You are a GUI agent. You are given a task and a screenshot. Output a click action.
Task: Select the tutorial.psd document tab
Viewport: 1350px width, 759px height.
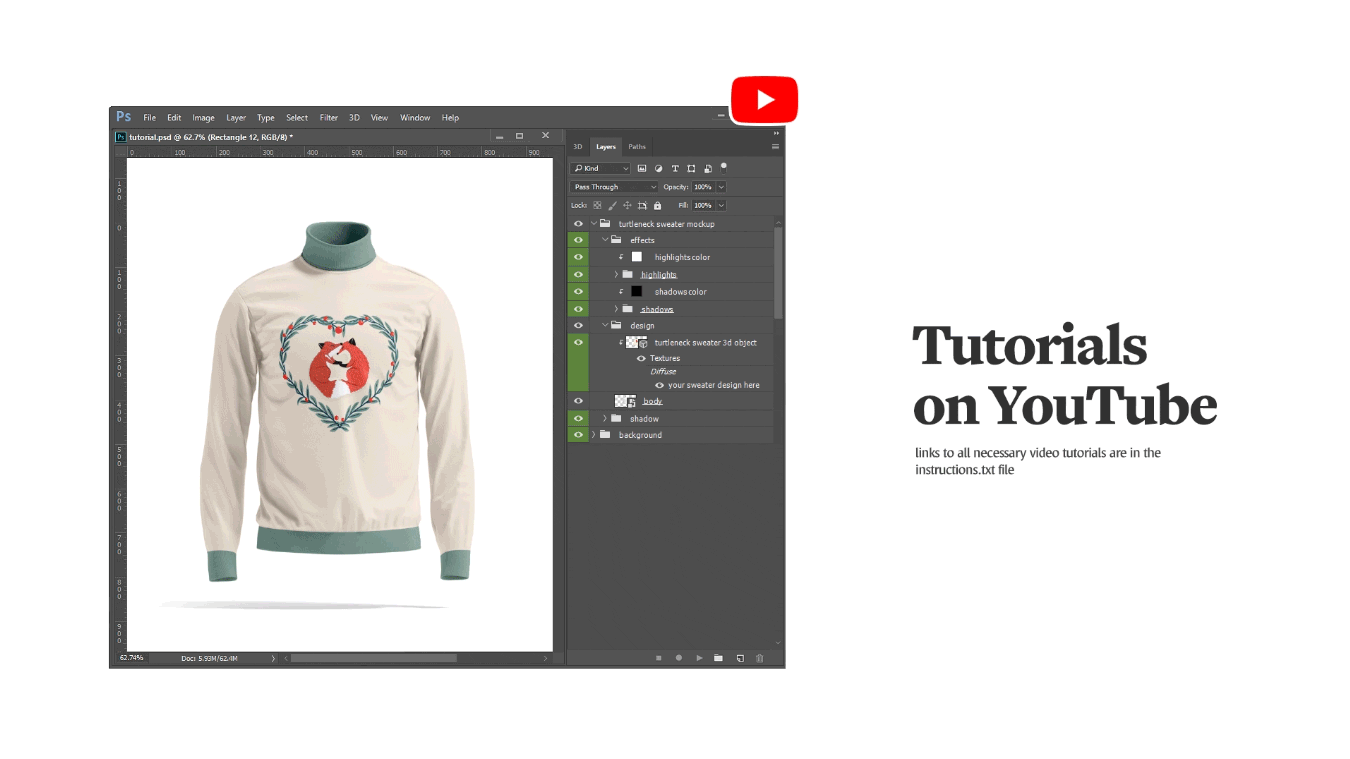pos(204,136)
